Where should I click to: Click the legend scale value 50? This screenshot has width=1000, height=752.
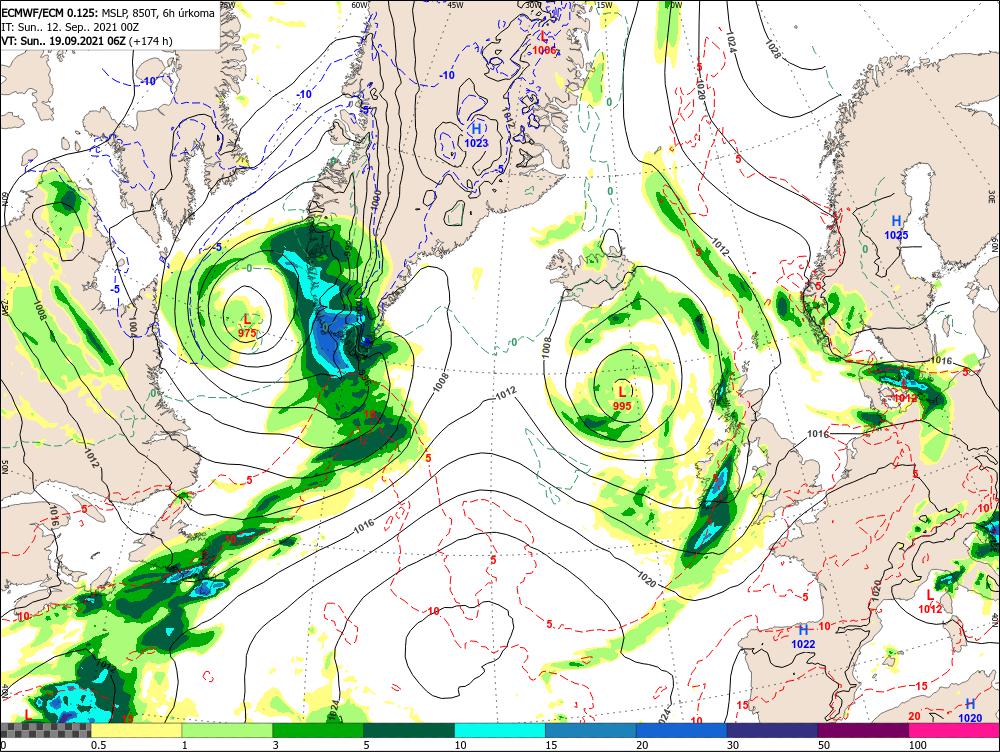[x=824, y=745]
